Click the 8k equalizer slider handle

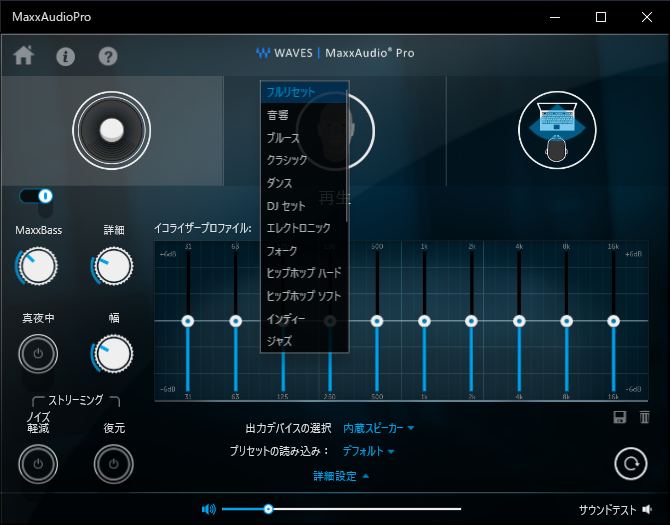[567, 321]
